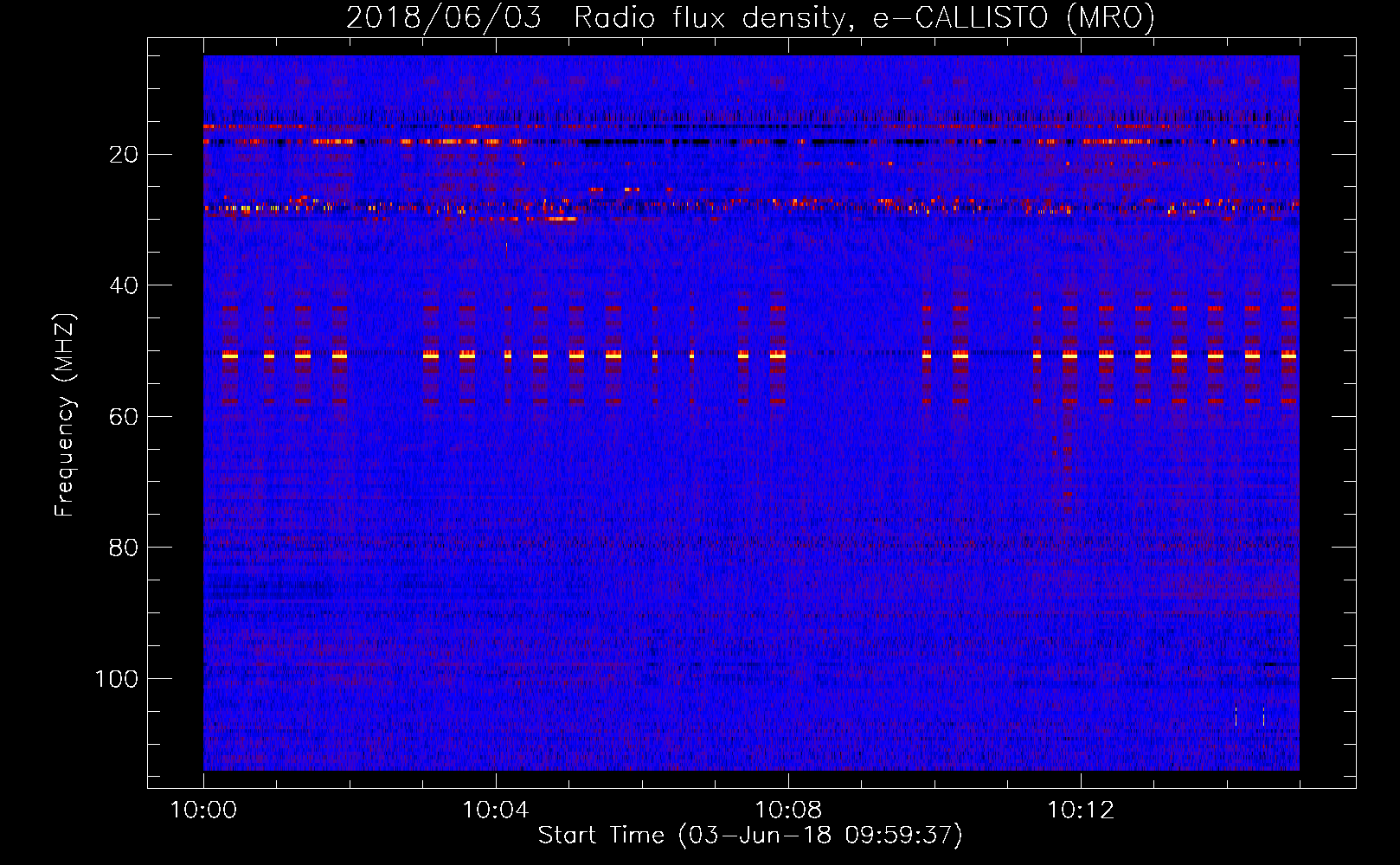Image resolution: width=1400 pixels, height=865 pixels.
Task: Click the '10:00' time tick label
Action: tap(203, 811)
